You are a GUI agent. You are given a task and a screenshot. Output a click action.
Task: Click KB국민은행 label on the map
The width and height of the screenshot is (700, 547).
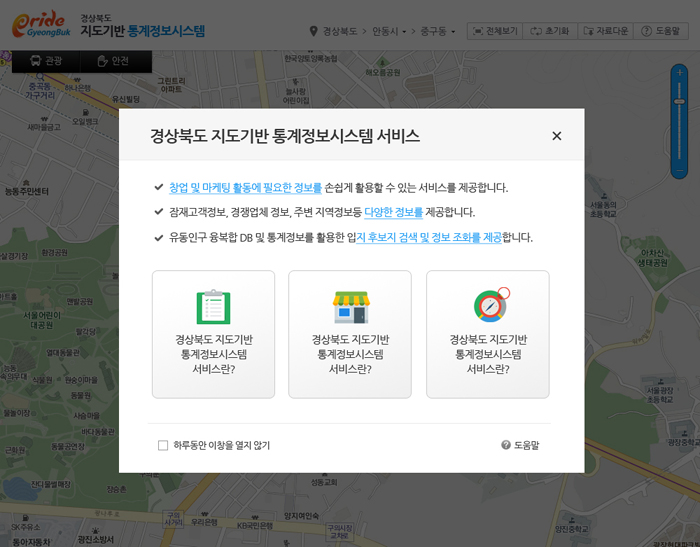click(x=254, y=526)
